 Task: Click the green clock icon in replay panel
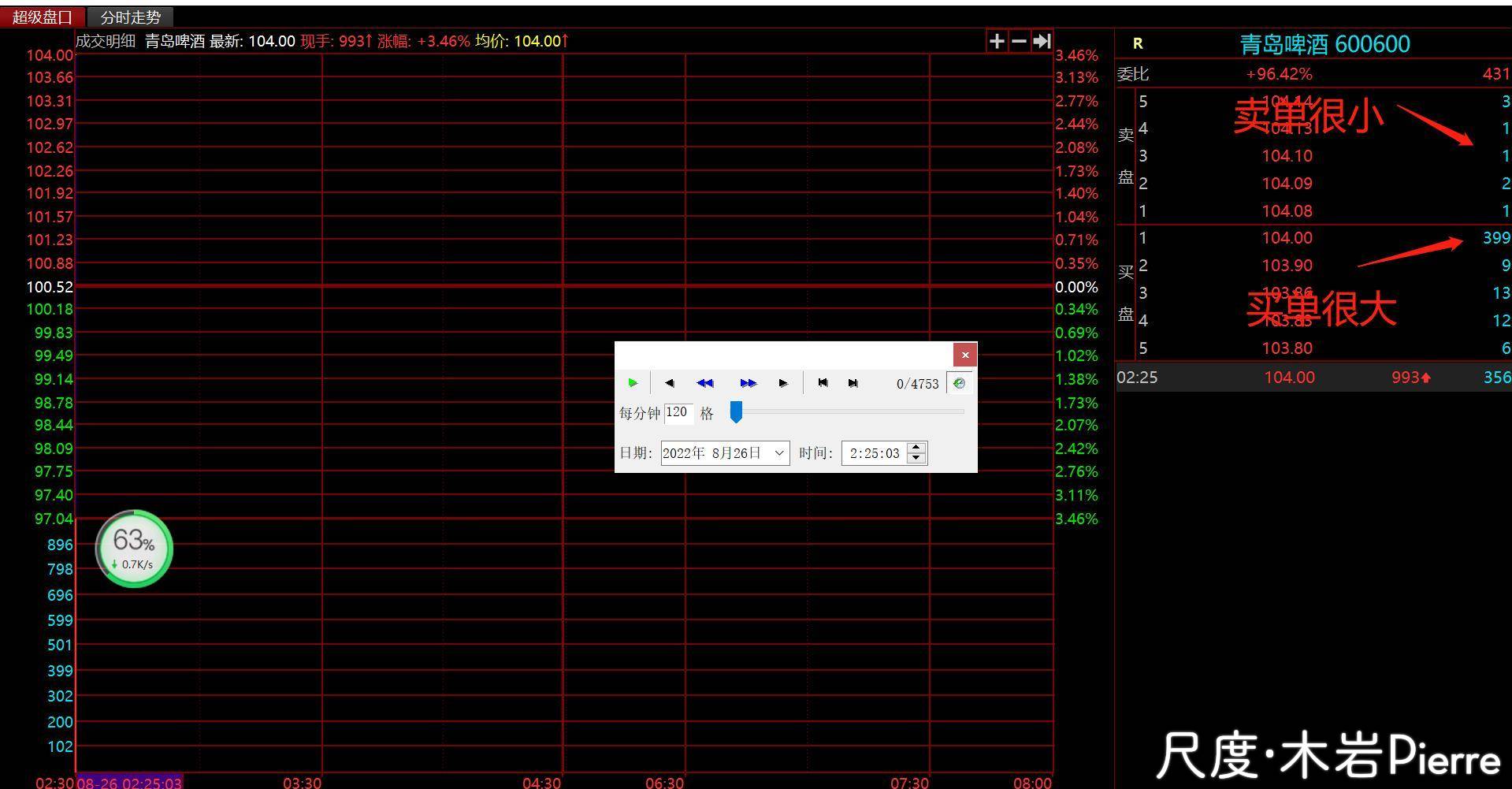(959, 383)
